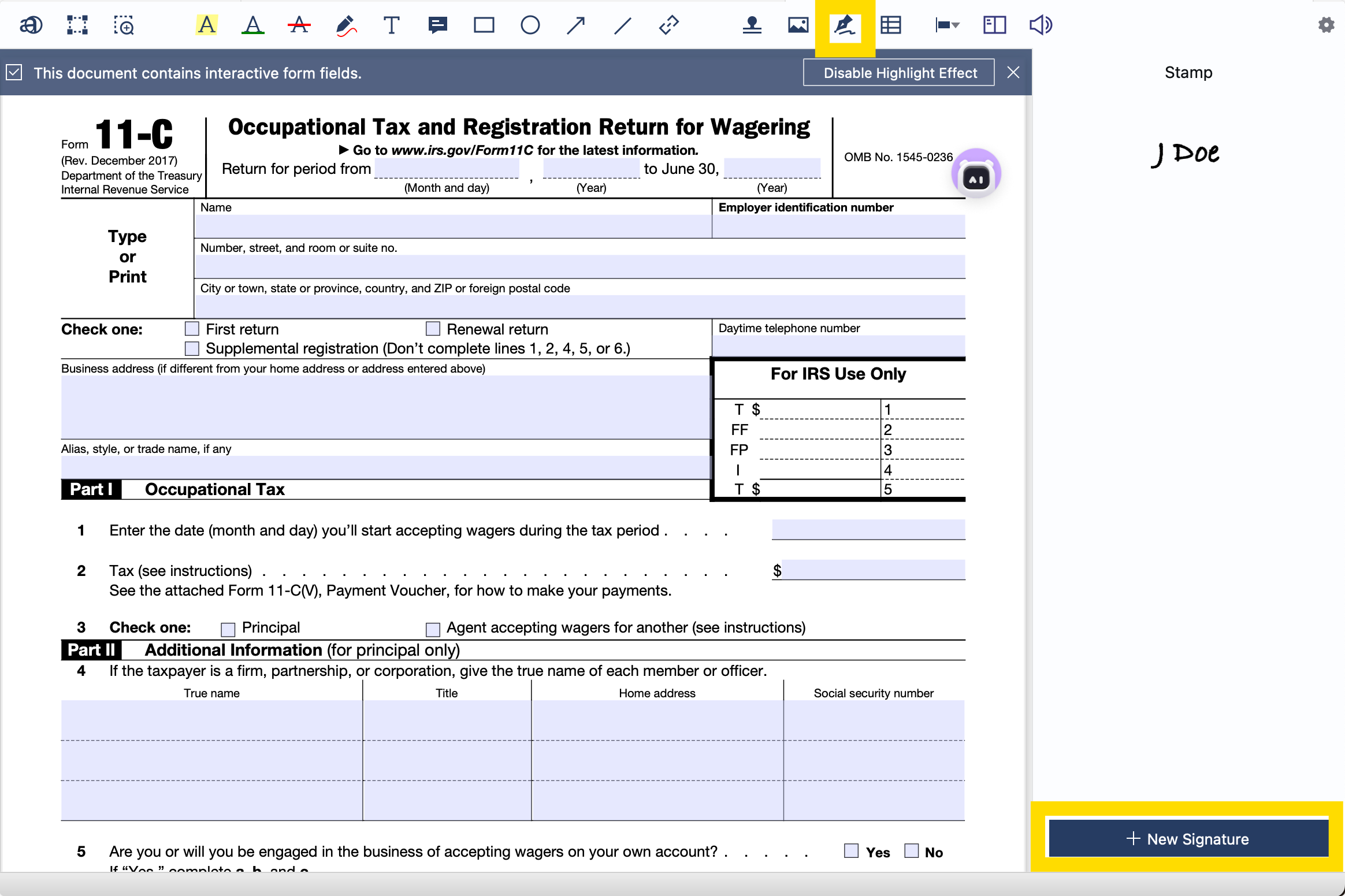Viewport: 1345px width, 896px height.
Task: Select the rectangle shape tool
Action: coord(484,25)
